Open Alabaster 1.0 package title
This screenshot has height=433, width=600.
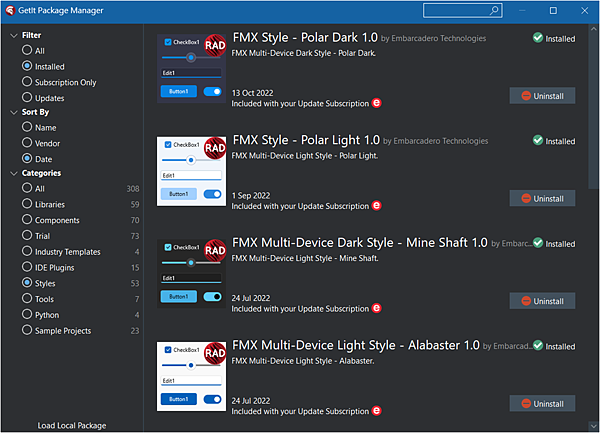pyautogui.click(x=355, y=345)
